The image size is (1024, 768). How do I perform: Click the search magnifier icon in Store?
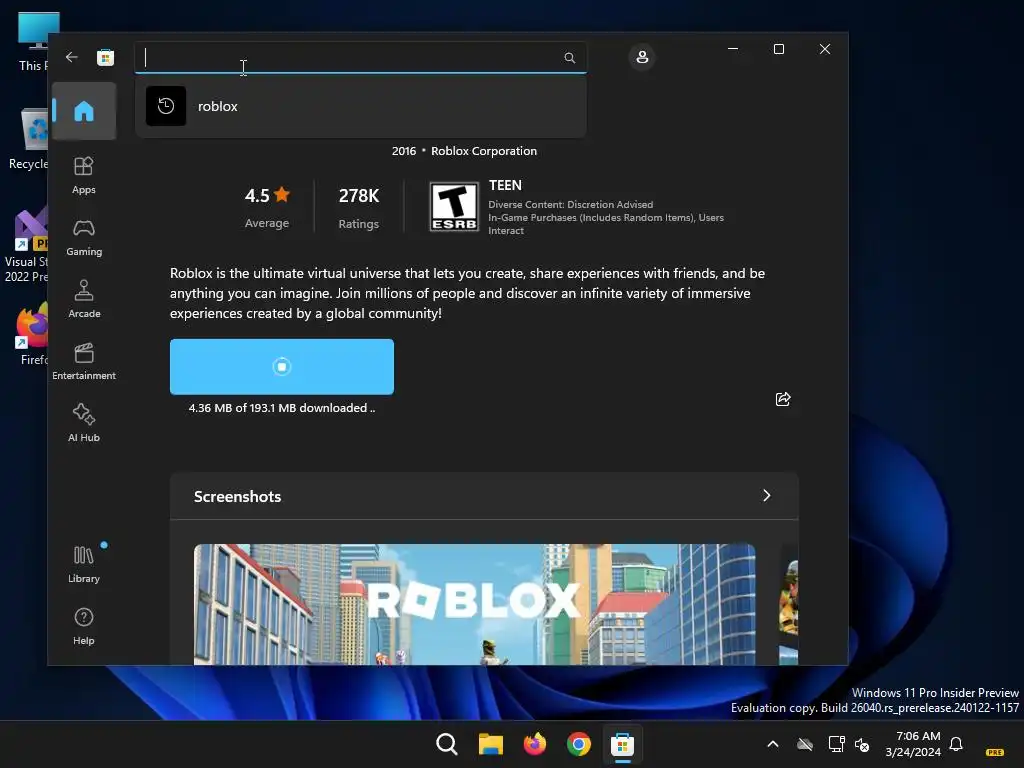pyautogui.click(x=569, y=58)
